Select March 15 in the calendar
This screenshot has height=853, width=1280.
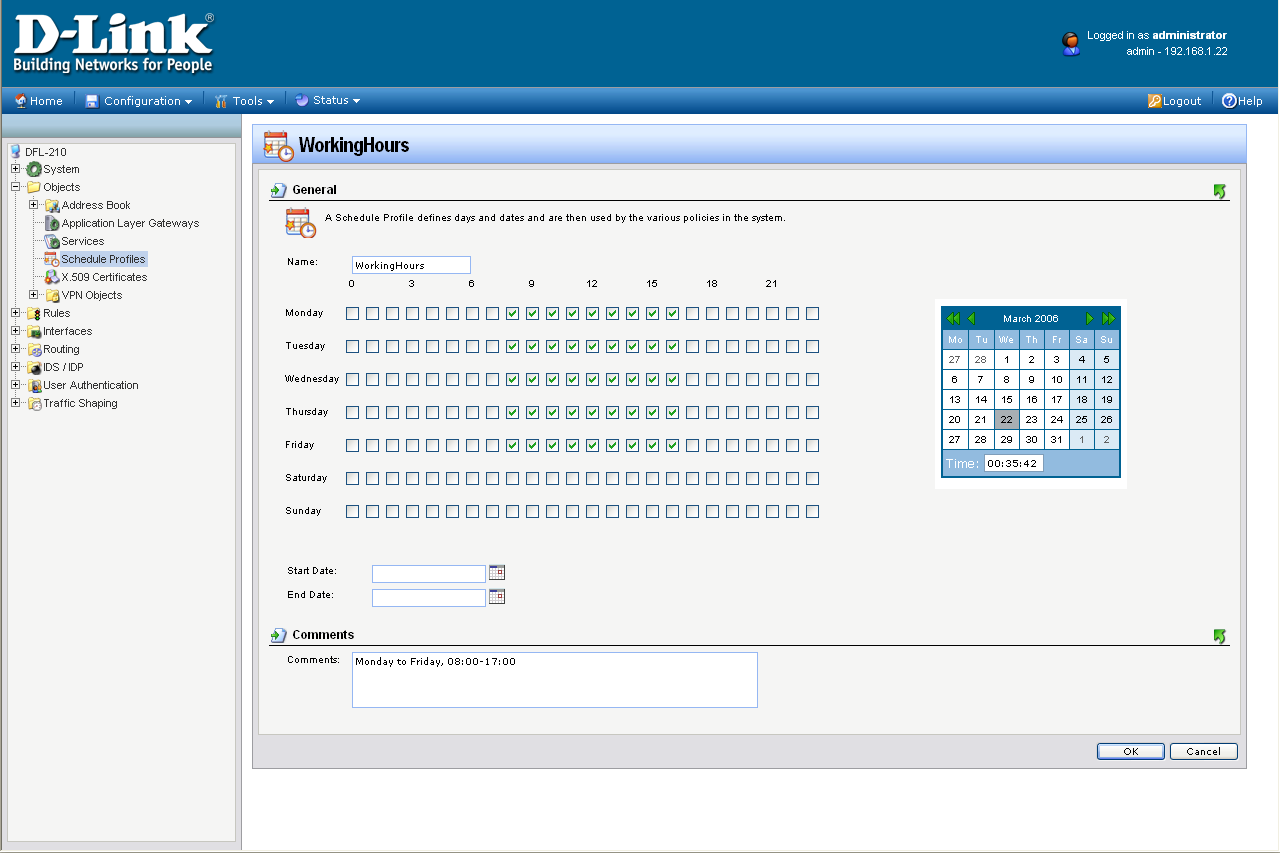1006,400
